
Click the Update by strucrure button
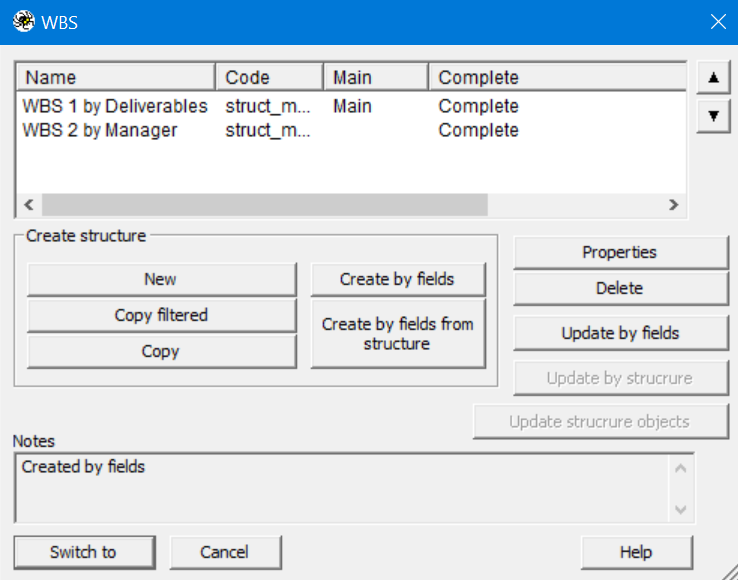coord(621,378)
